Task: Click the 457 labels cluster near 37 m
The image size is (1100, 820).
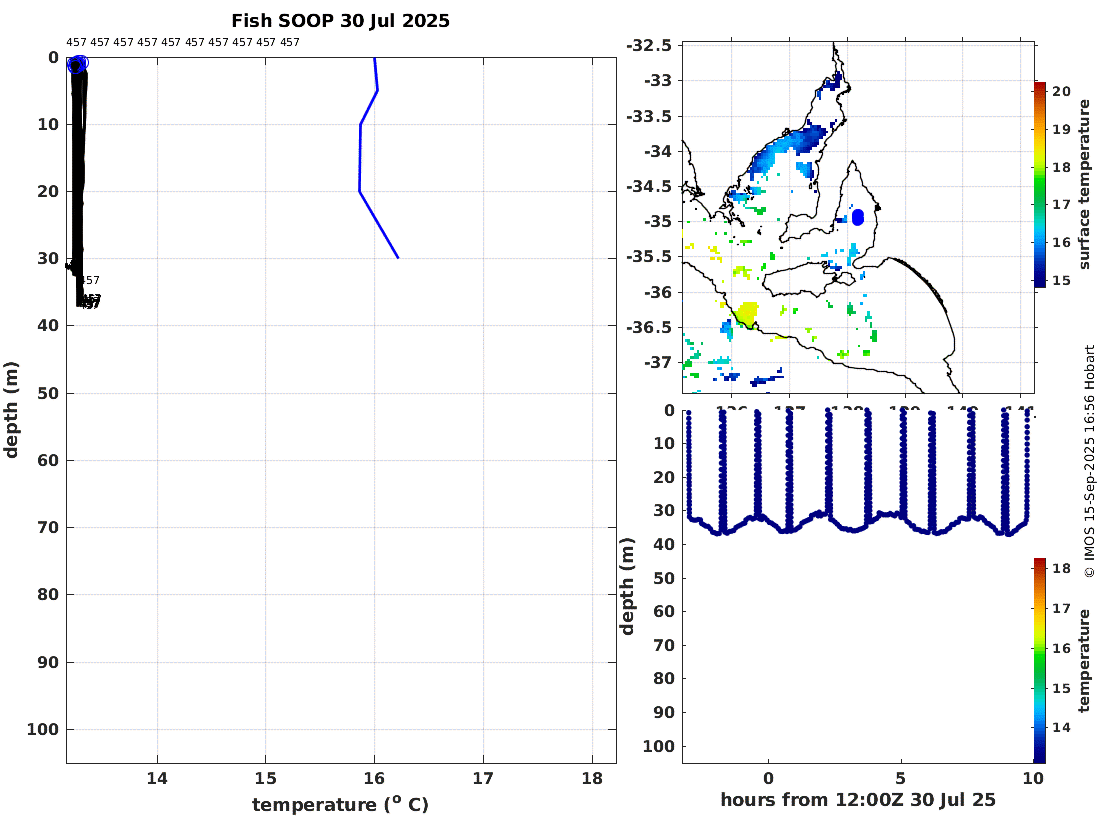Action: (89, 302)
